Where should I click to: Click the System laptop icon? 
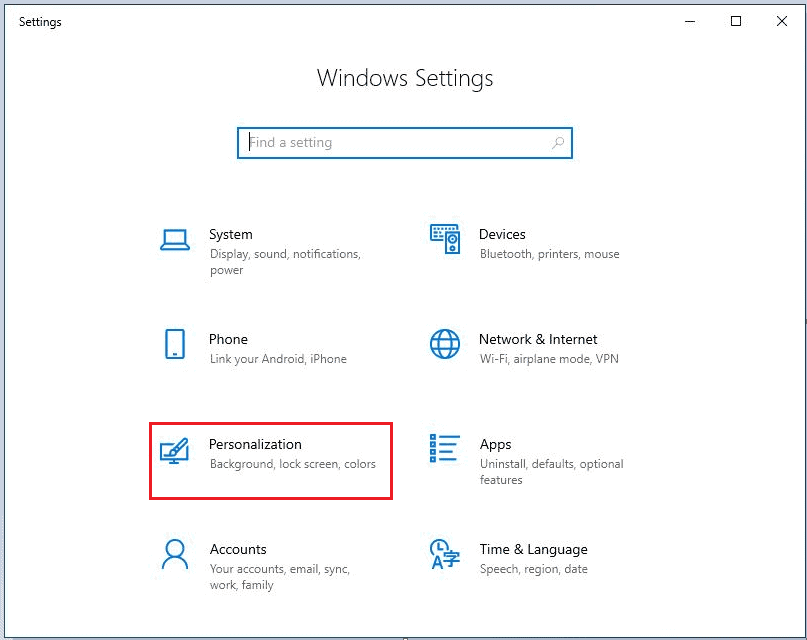[x=175, y=240]
